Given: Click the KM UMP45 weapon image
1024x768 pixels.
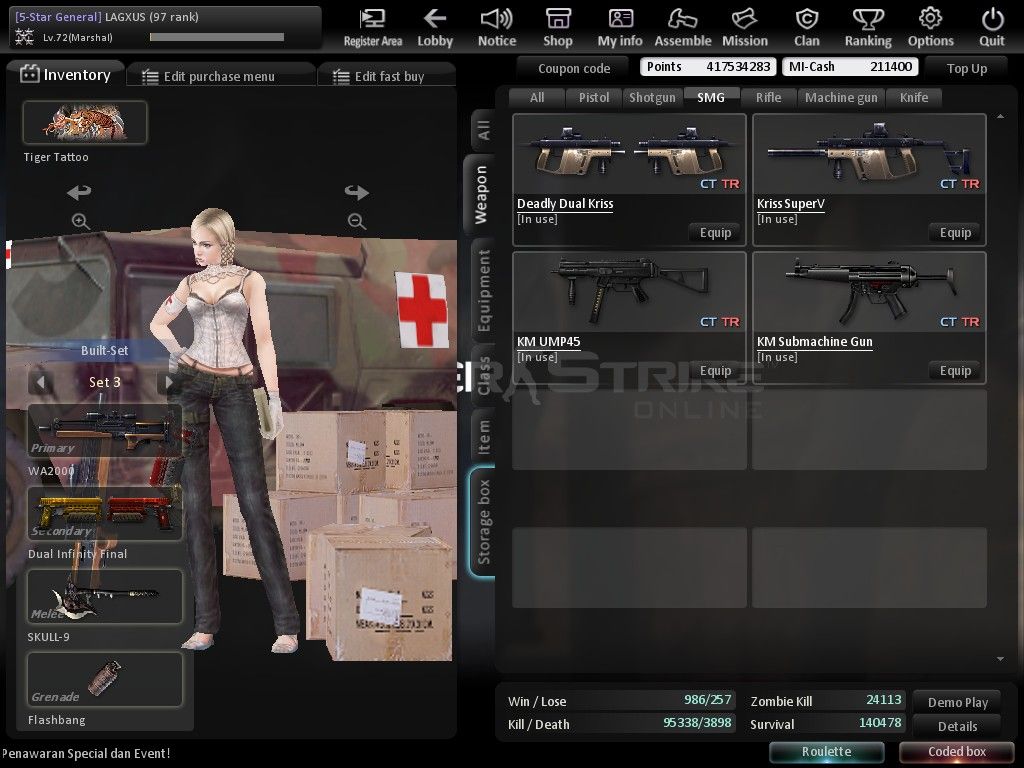Looking at the screenshot, I should [x=630, y=293].
